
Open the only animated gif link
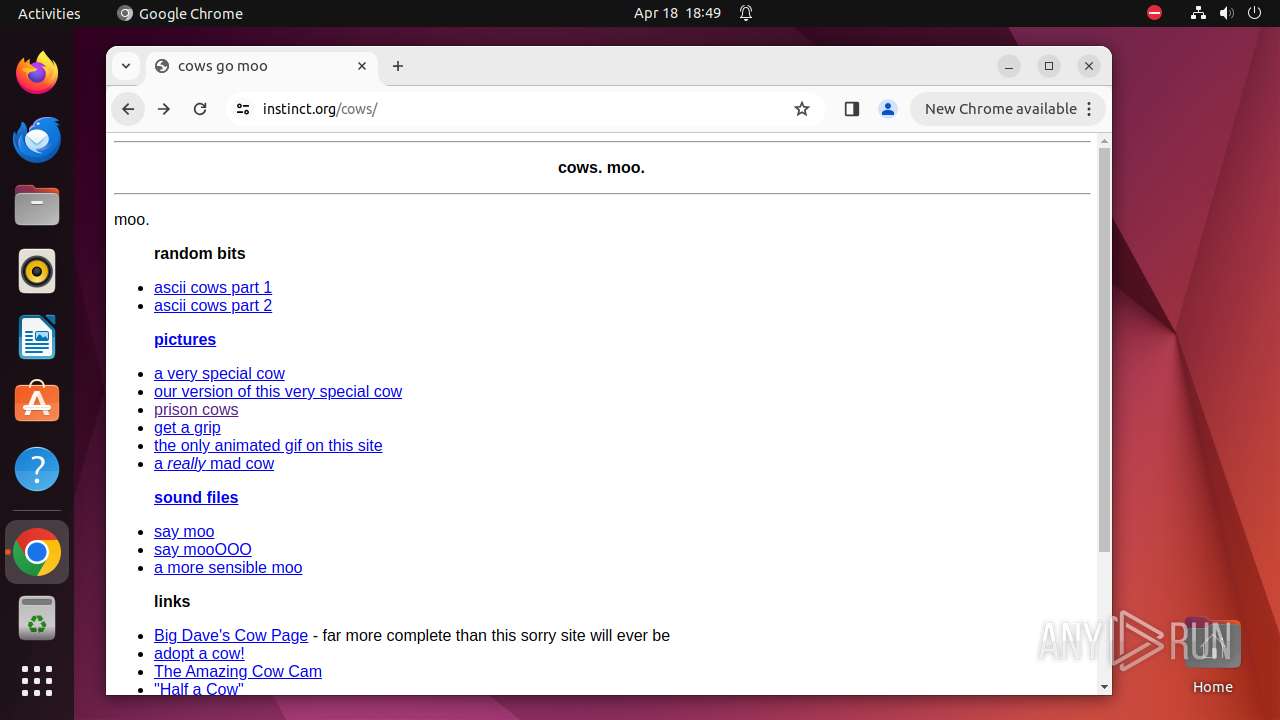pyautogui.click(x=268, y=445)
